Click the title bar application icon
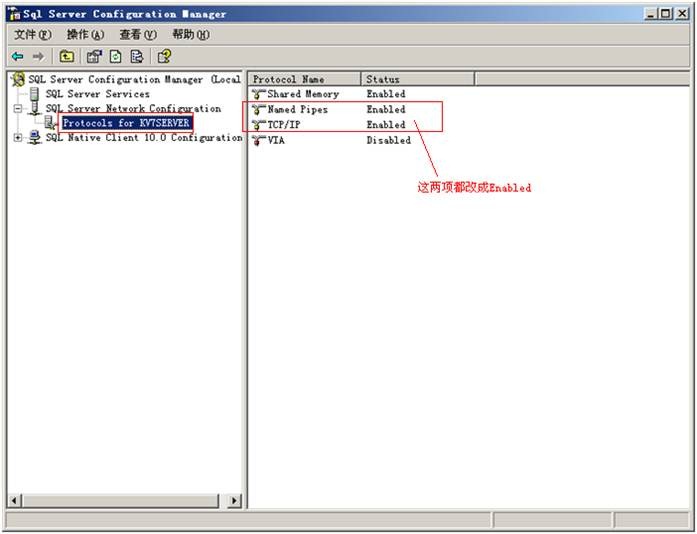This screenshot has height=534, width=697. click(14, 14)
